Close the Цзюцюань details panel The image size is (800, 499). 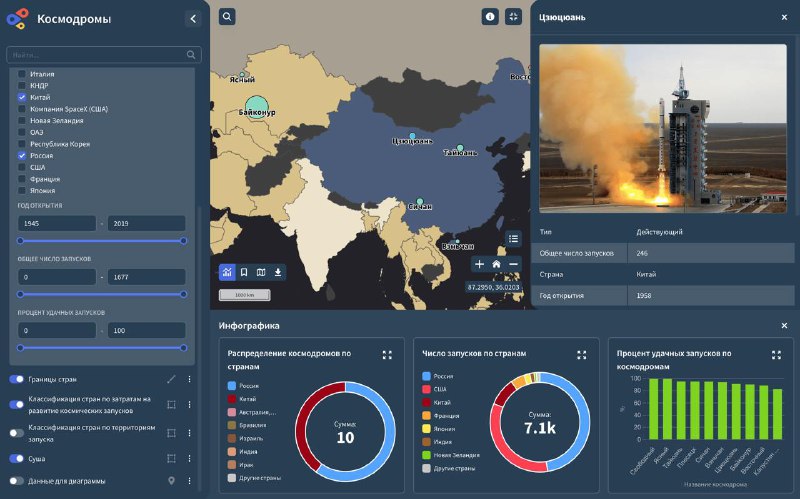tap(784, 17)
